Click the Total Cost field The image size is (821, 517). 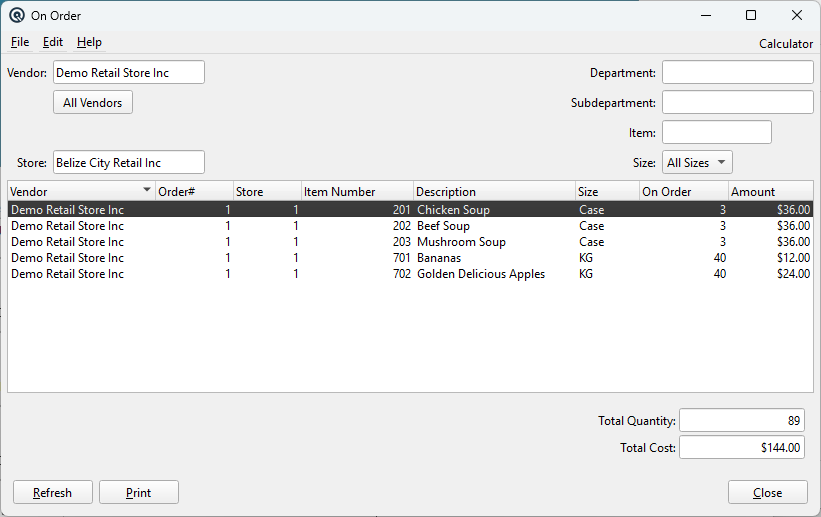741,447
